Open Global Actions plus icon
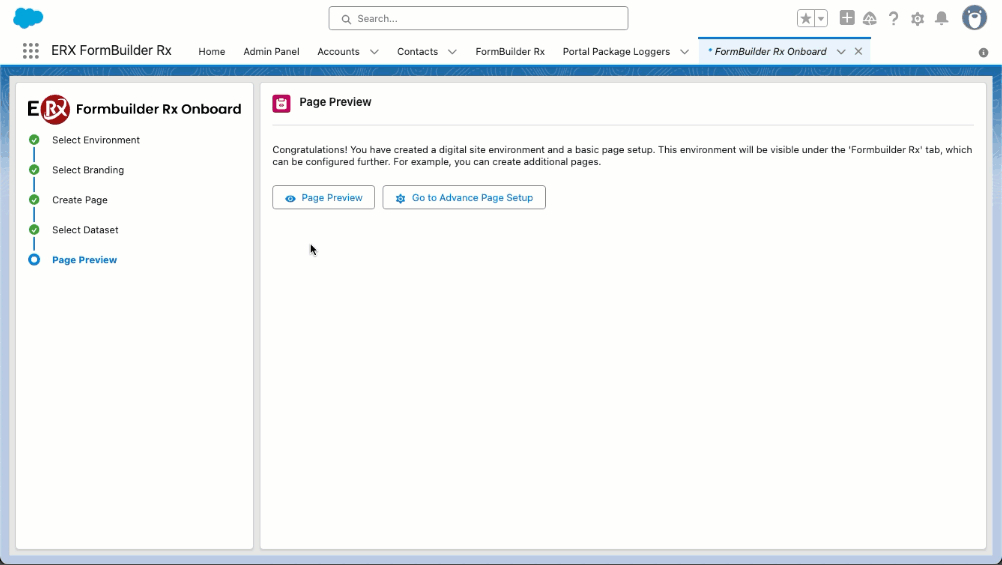The height and width of the screenshot is (565, 1002). click(x=847, y=18)
